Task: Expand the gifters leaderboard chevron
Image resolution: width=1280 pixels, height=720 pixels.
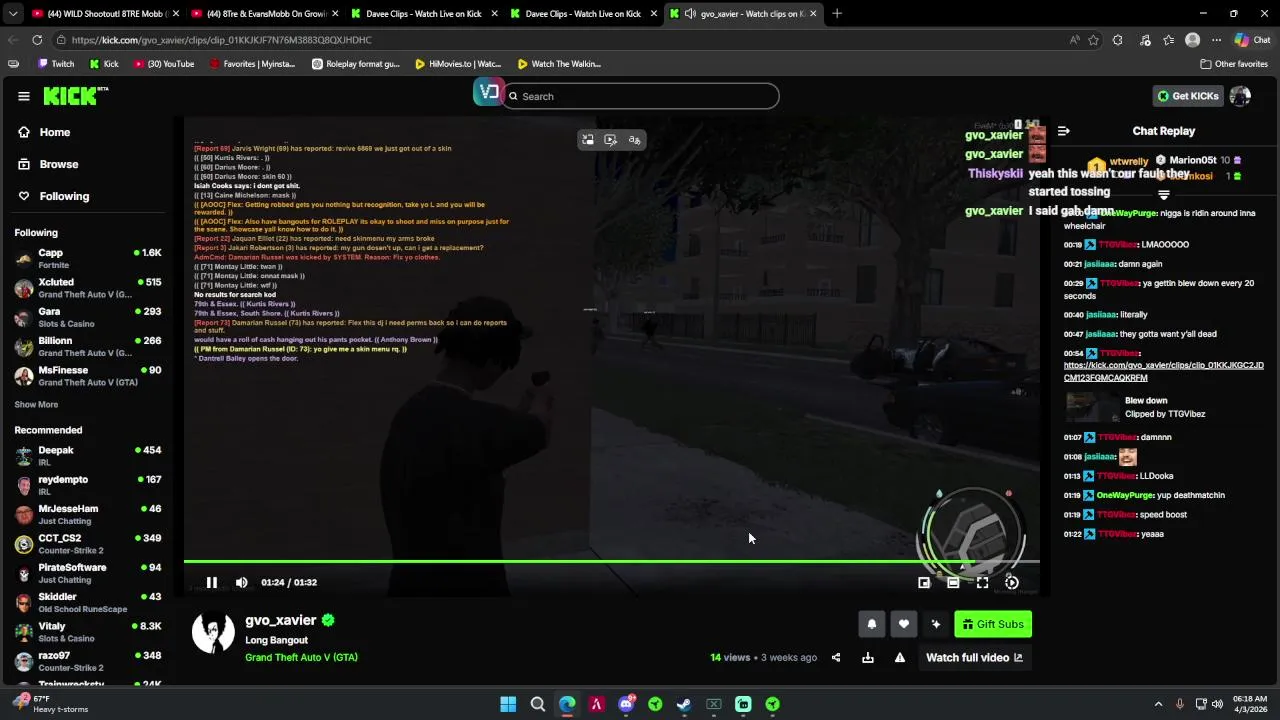Action: coord(1164,195)
